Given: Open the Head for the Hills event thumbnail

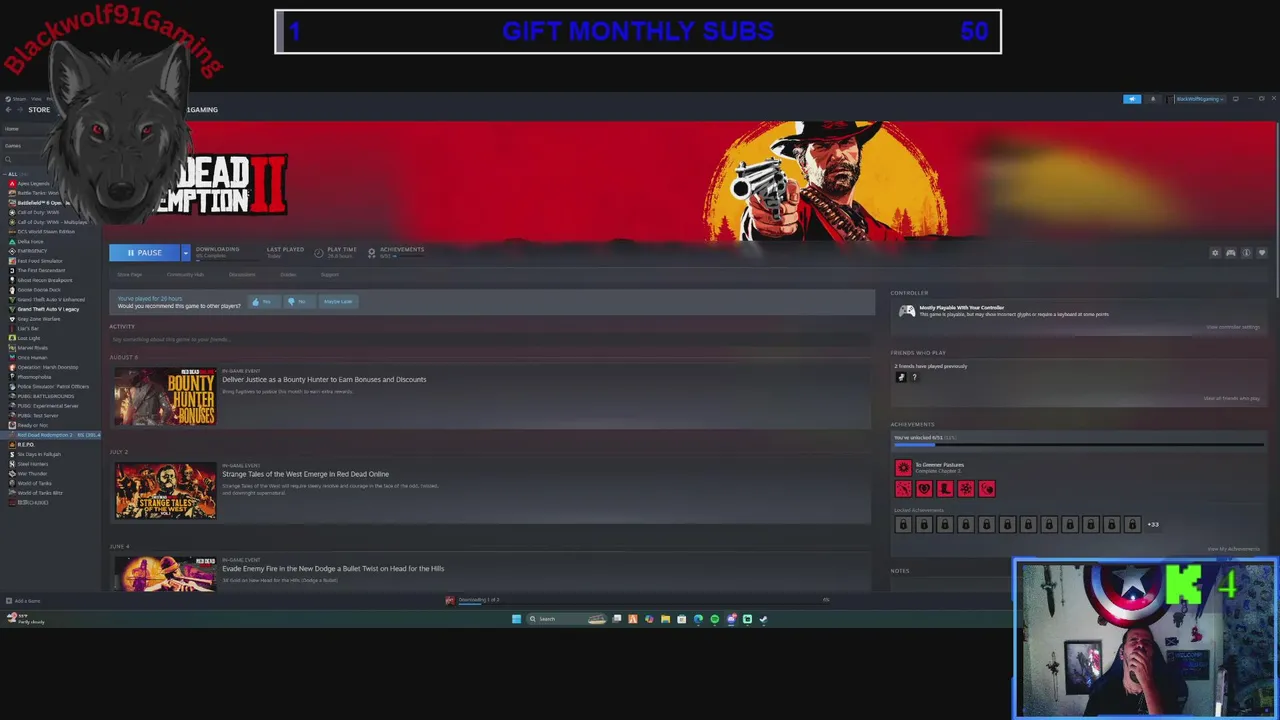Looking at the screenshot, I should tap(165, 572).
